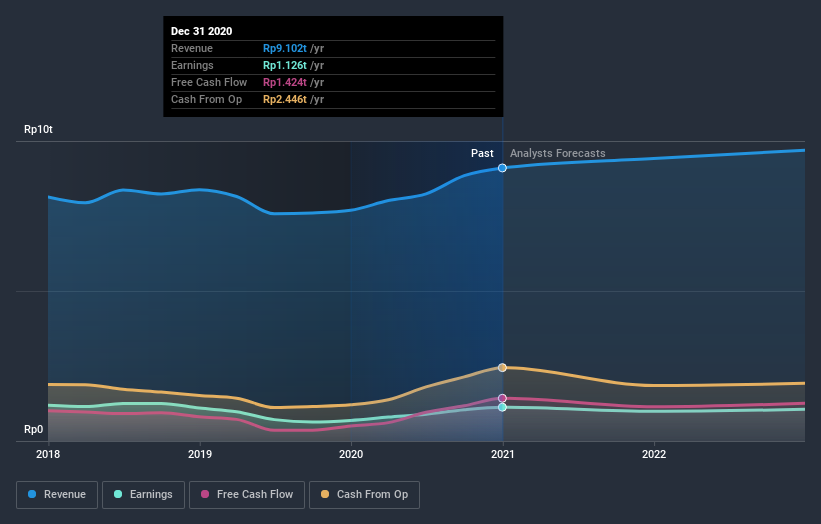Click the Rp1.424t free cash flow value
Viewport: 821px width, 524px height.
[285, 82]
